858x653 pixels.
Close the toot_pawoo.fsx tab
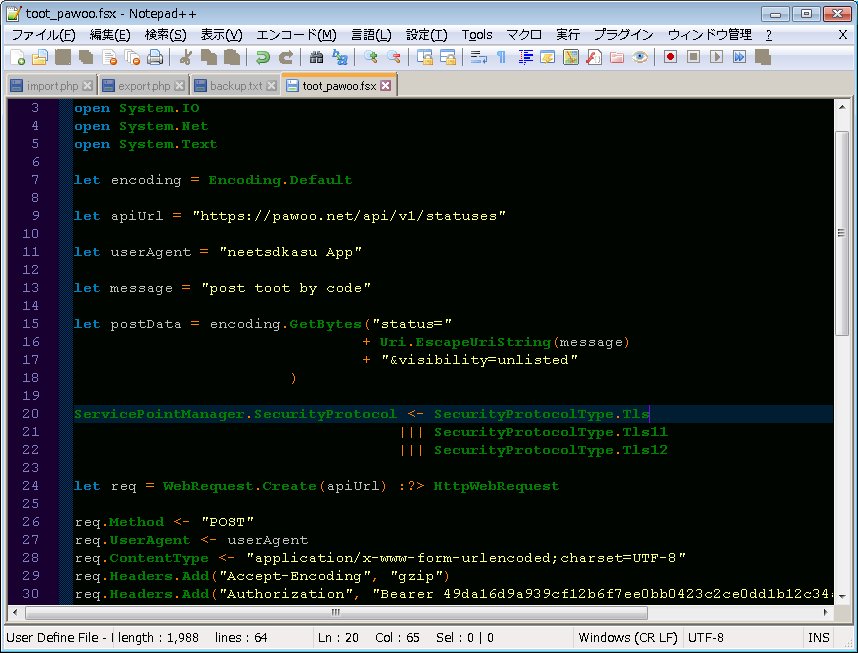(x=386, y=85)
